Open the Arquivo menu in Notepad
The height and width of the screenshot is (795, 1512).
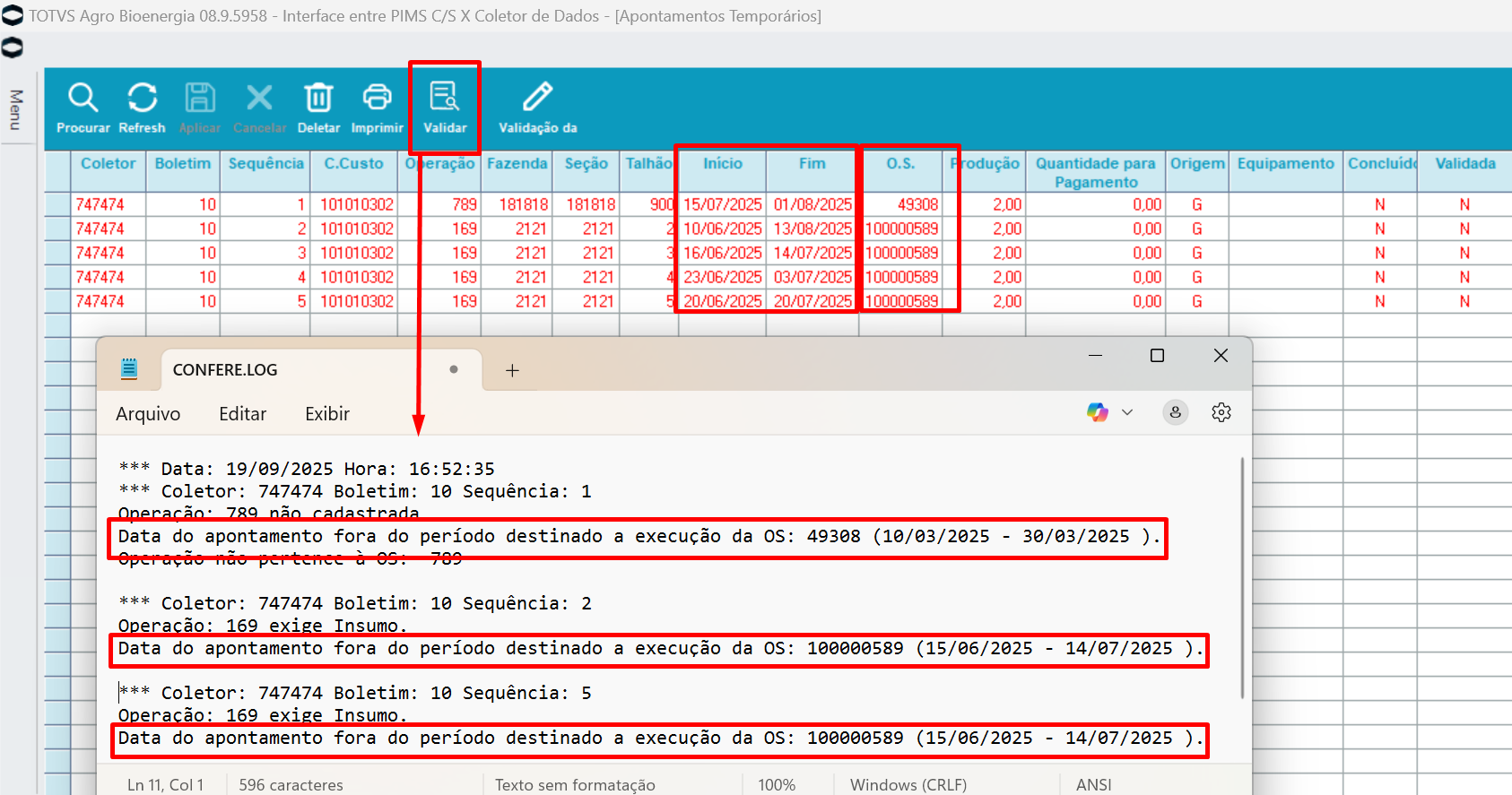pos(148,413)
